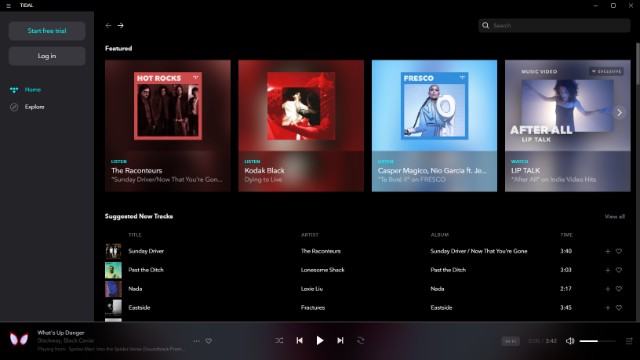The height and width of the screenshot is (360, 640).
Task: Toggle repeat mode
Action: [361, 340]
